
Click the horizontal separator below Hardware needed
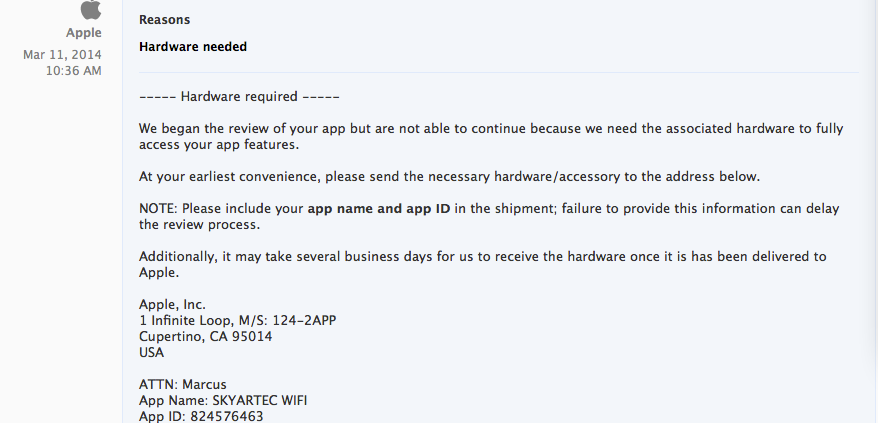498,72
